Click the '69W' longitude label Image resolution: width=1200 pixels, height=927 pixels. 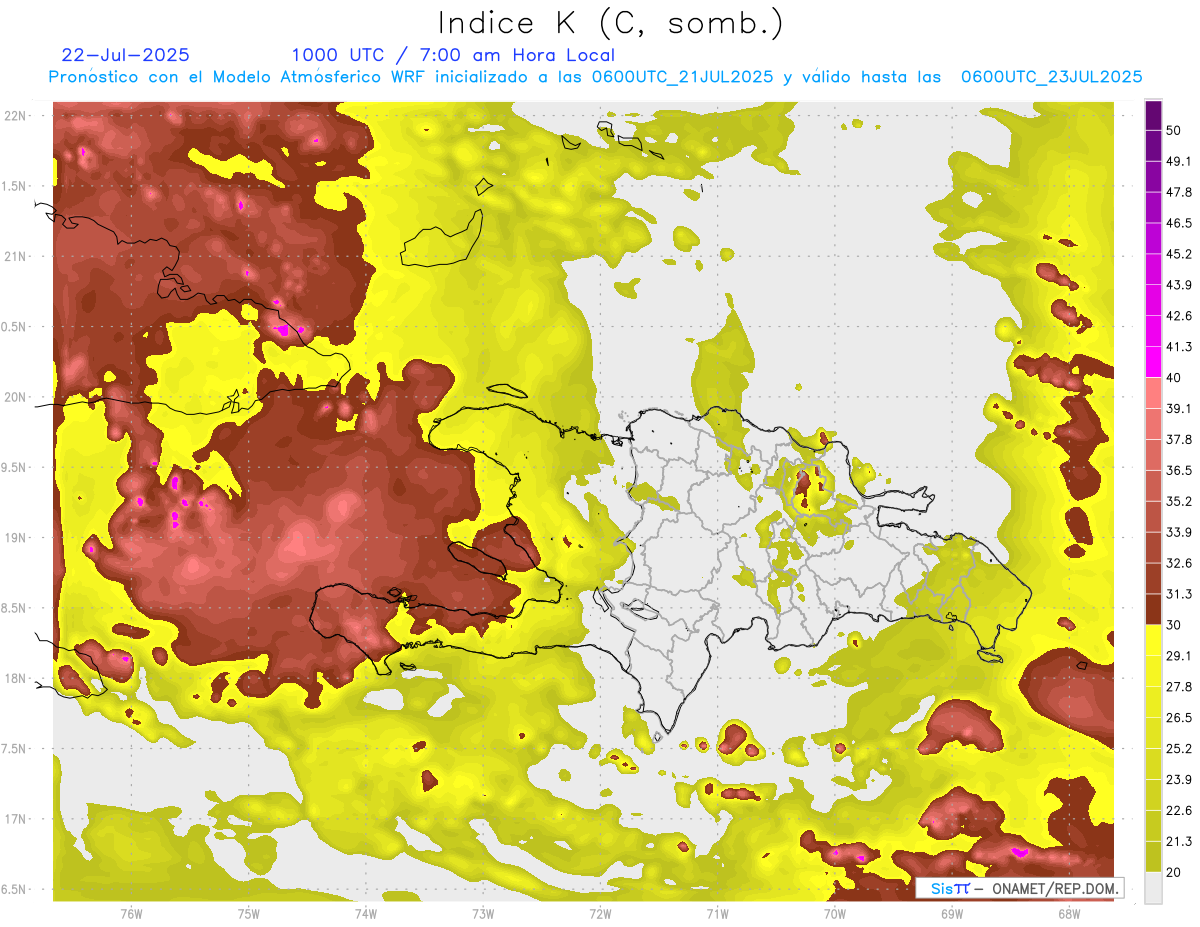pyautogui.click(x=952, y=913)
